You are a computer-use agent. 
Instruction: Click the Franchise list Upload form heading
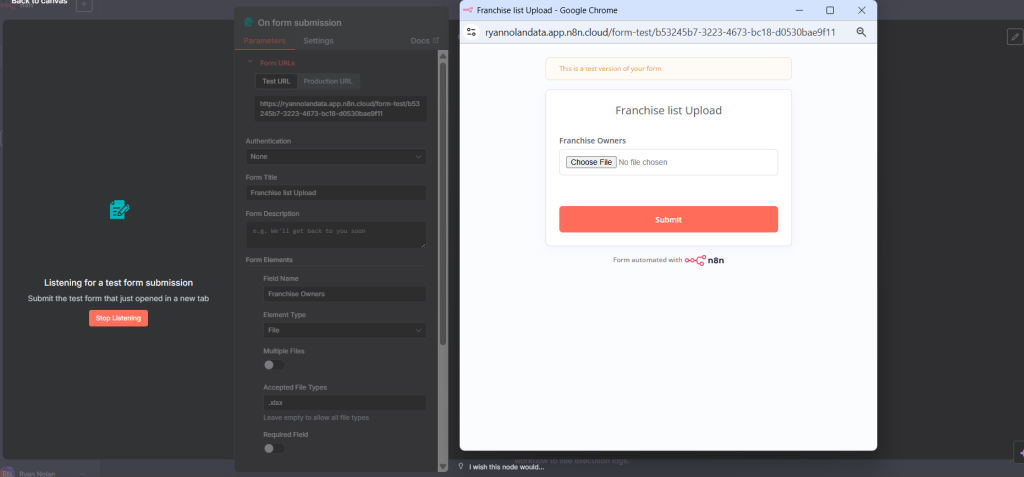tap(668, 110)
